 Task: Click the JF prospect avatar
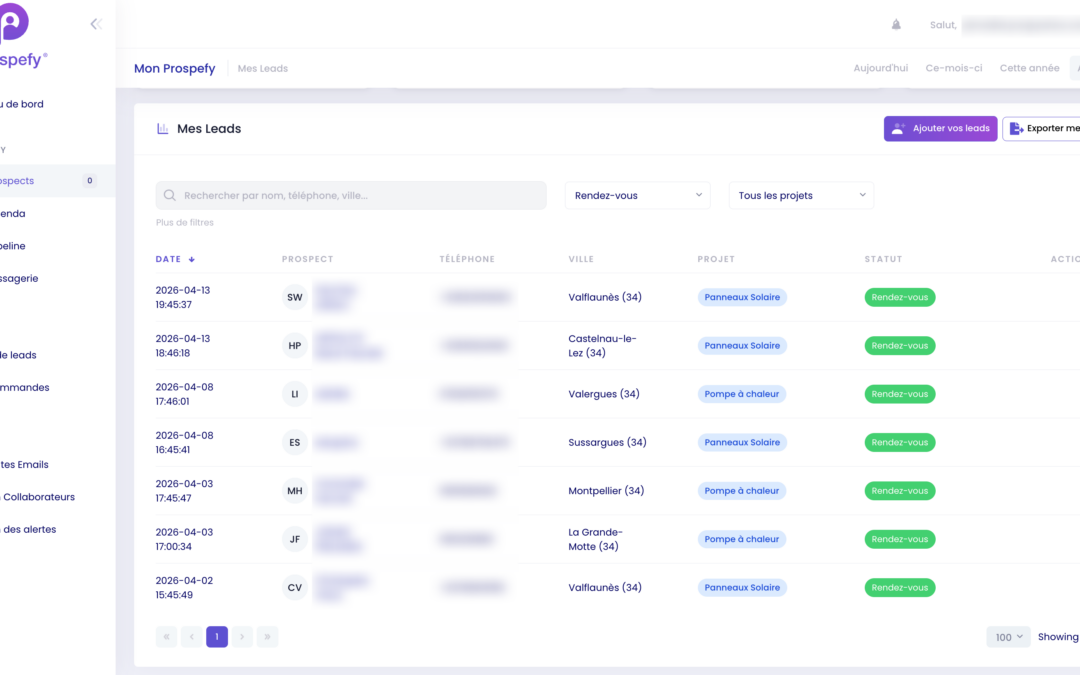(x=295, y=539)
